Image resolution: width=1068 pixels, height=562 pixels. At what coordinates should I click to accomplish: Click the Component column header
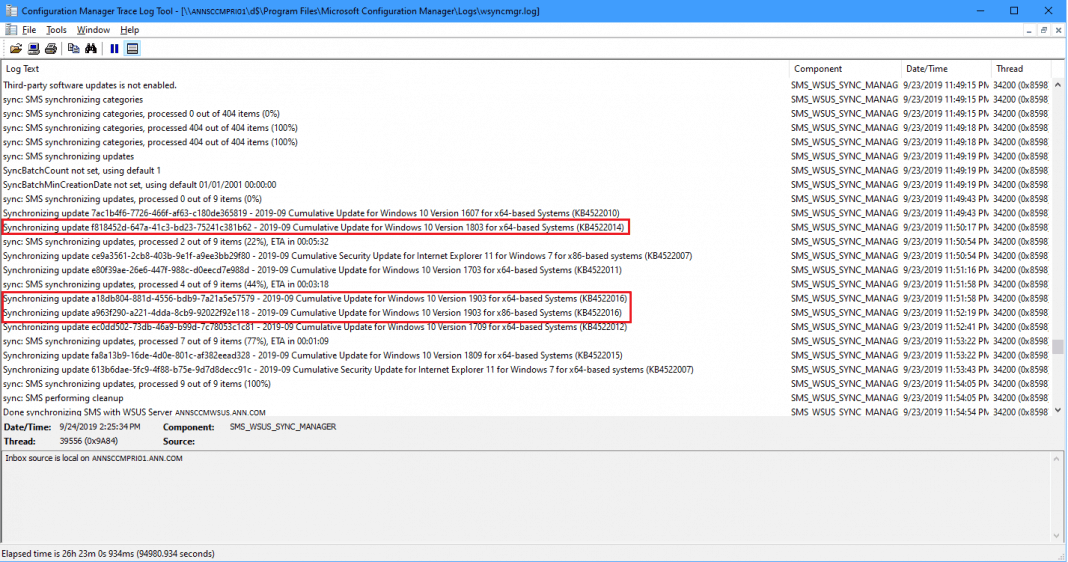845,69
